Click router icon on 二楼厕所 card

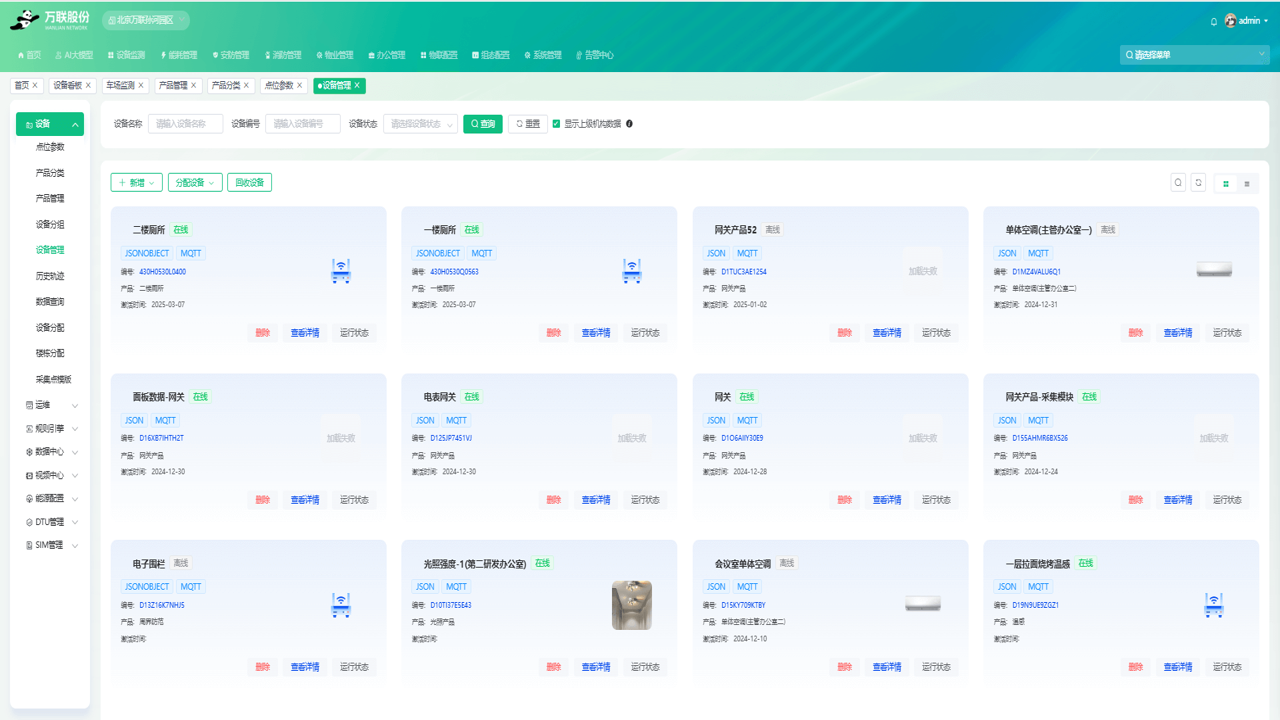[341, 271]
